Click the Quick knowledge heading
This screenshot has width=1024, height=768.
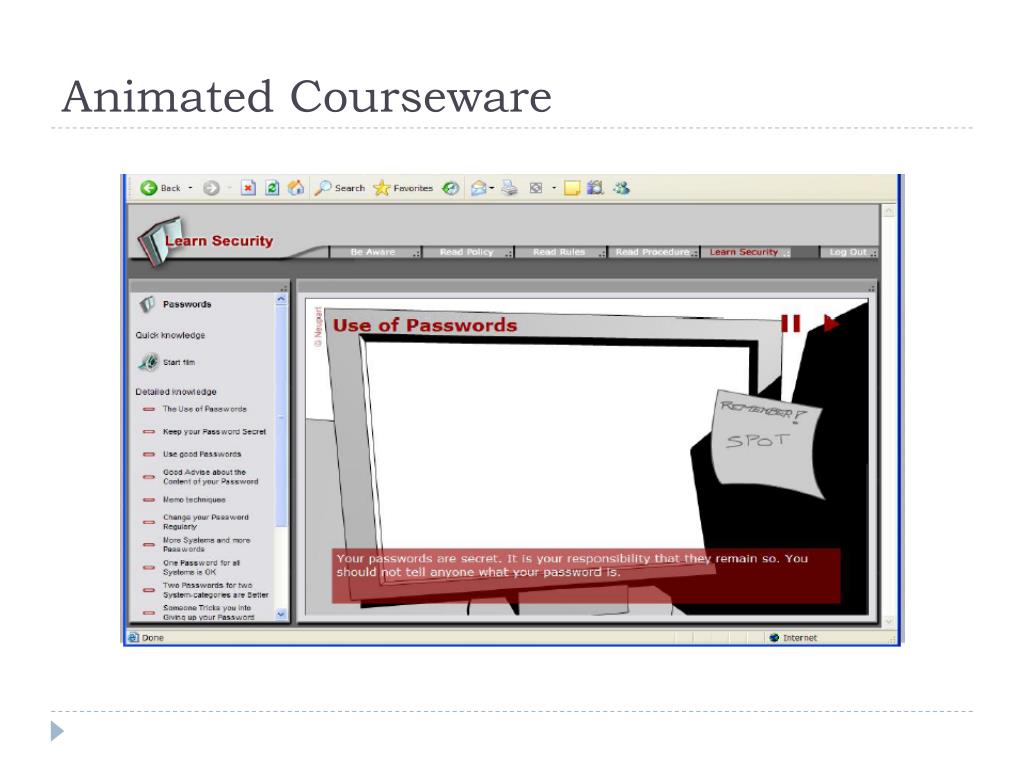pos(170,335)
